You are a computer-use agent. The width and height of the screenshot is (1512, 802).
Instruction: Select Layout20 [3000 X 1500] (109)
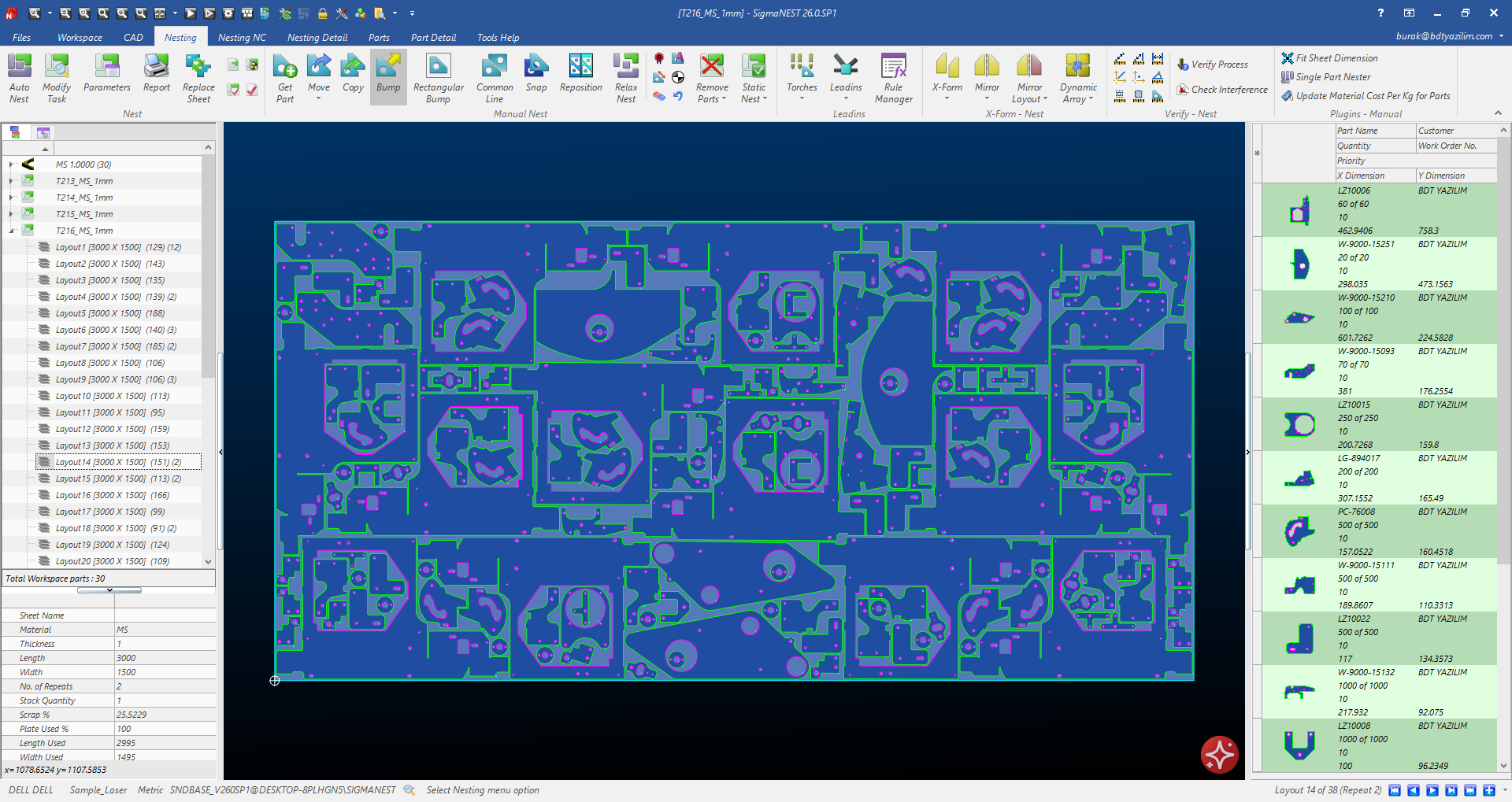click(113, 561)
